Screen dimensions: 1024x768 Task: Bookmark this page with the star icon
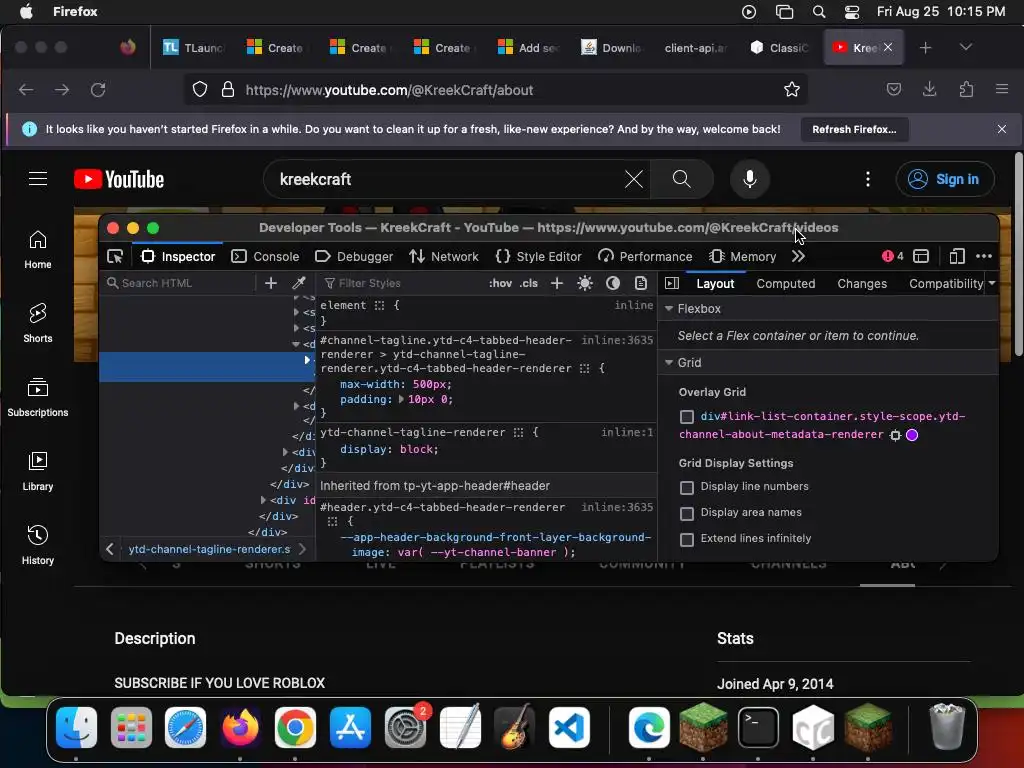point(792,90)
